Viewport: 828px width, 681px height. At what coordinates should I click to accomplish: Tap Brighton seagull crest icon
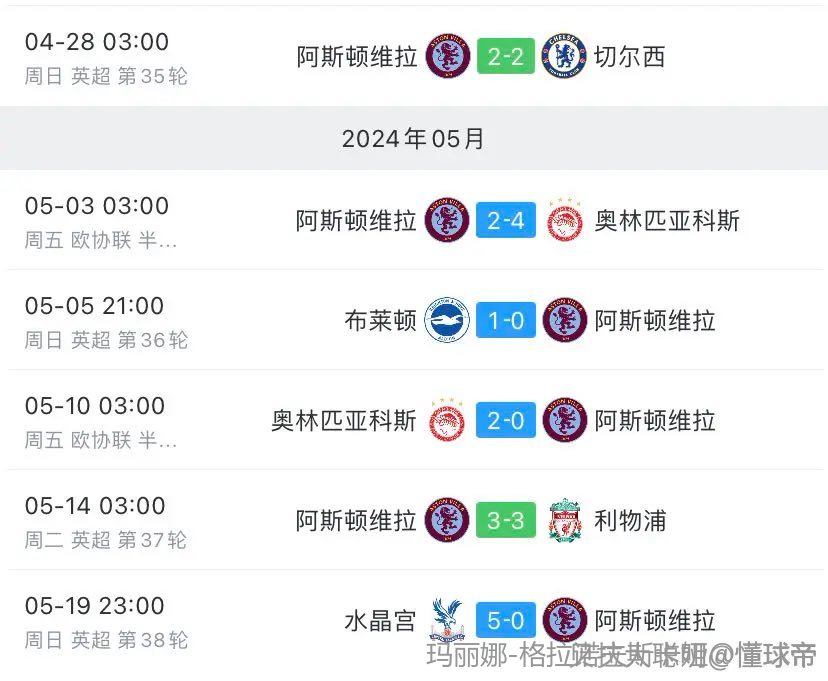coord(447,320)
